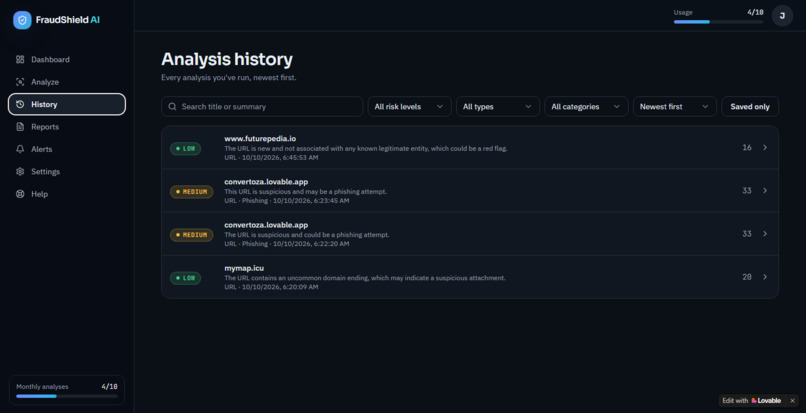Click the Dashboard grid icon
Image resolution: width=806 pixels, height=413 pixels.
20,60
